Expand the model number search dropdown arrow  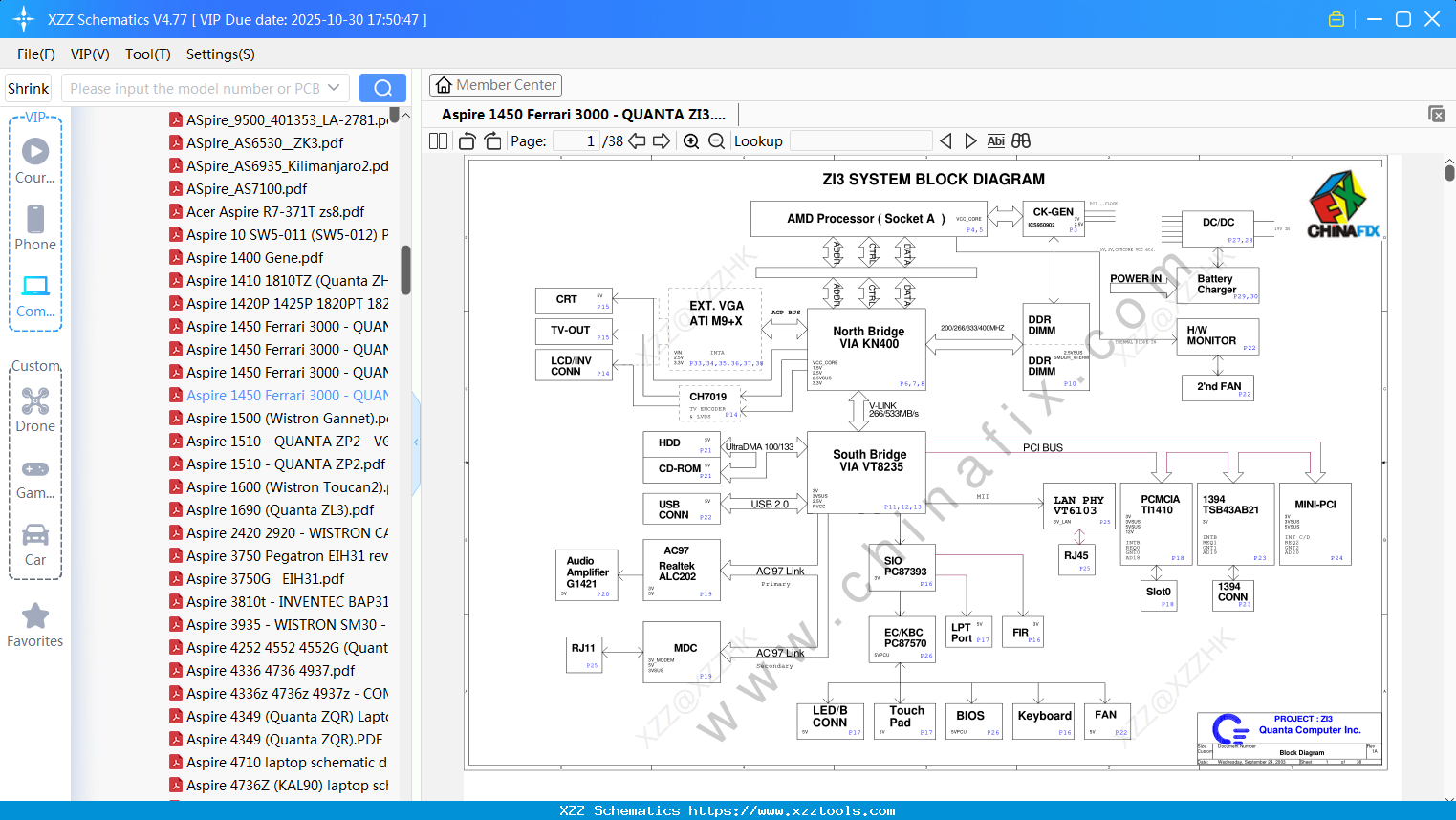[334, 88]
